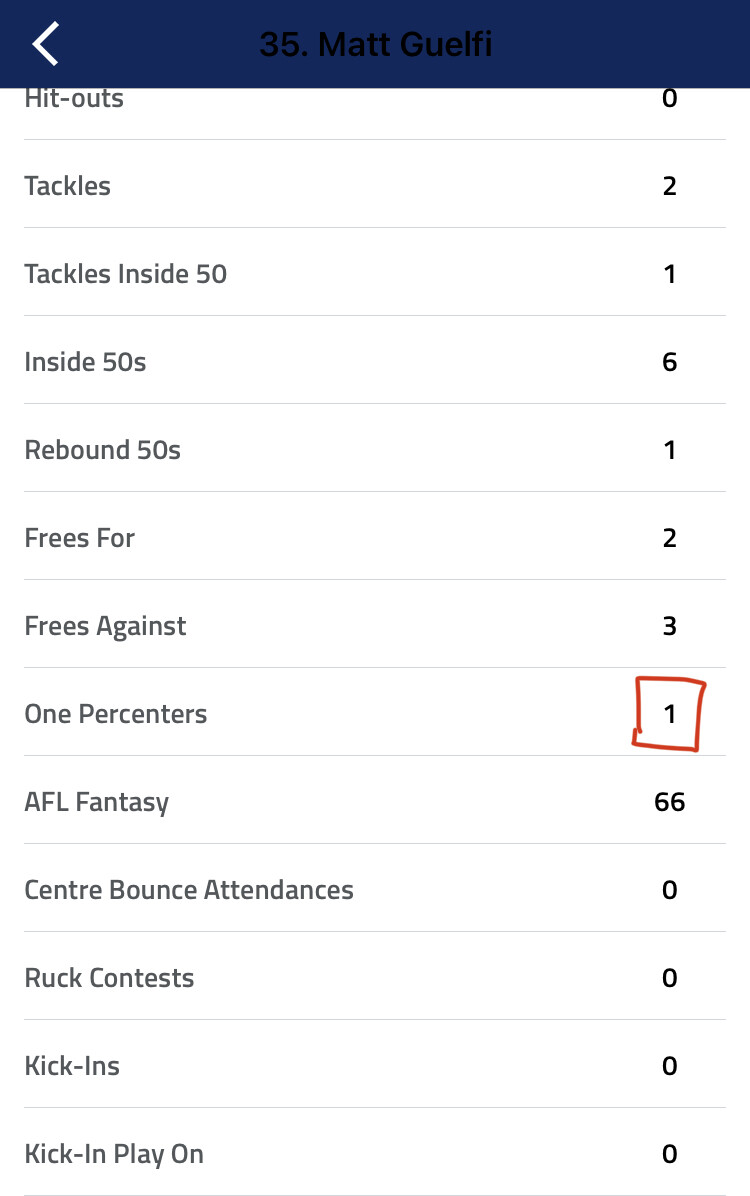Tap the Tackles value 2
Screen dimensions: 750x1196
pos(669,185)
